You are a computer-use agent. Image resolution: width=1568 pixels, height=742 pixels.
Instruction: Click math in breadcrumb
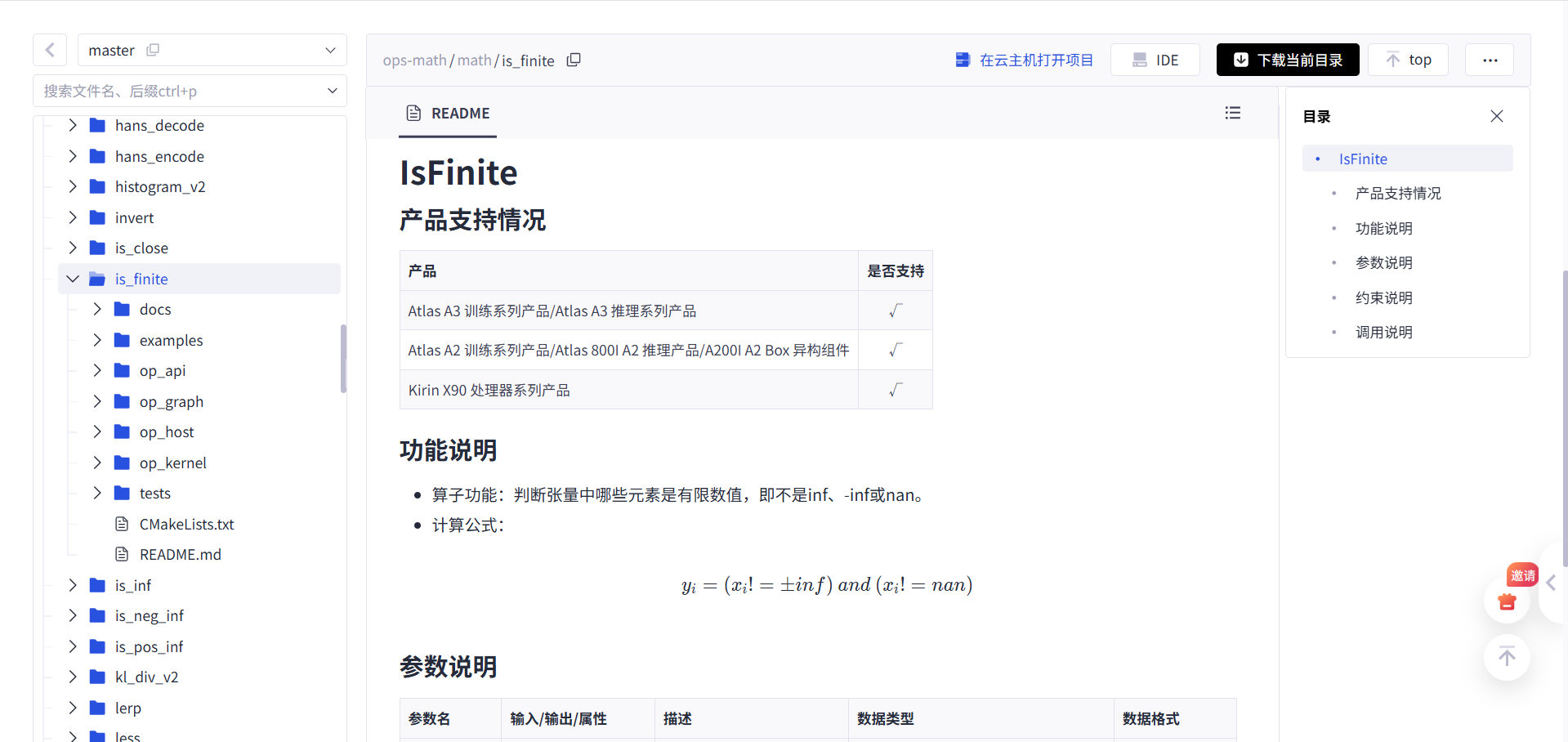click(x=474, y=60)
